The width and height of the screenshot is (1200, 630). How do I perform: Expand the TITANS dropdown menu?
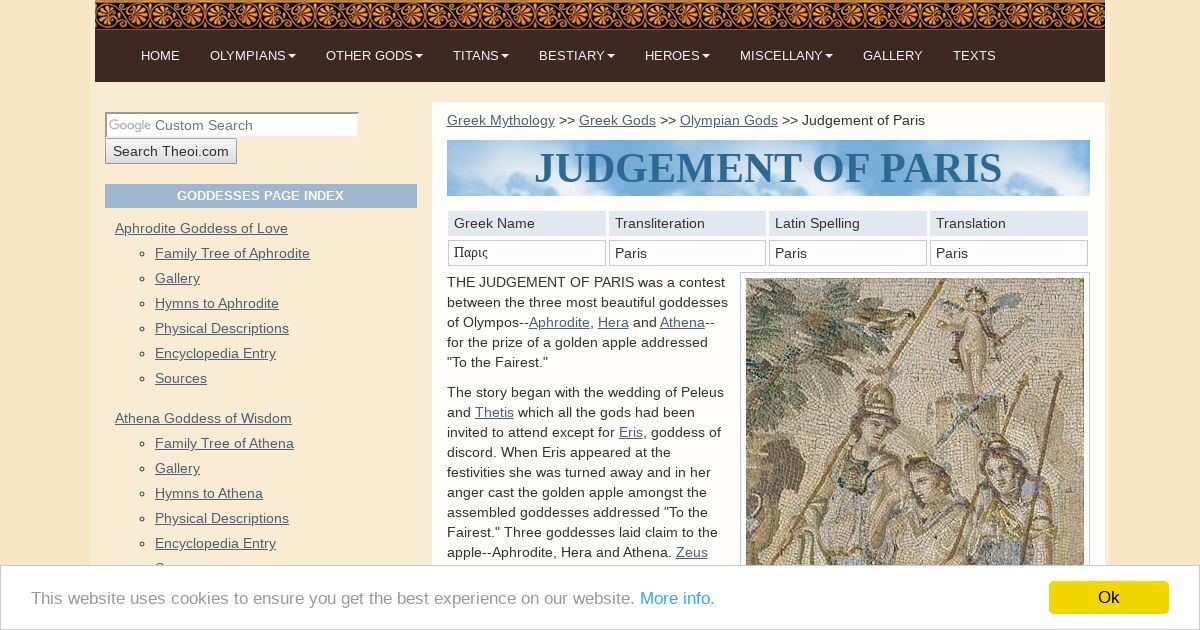[x=481, y=56]
